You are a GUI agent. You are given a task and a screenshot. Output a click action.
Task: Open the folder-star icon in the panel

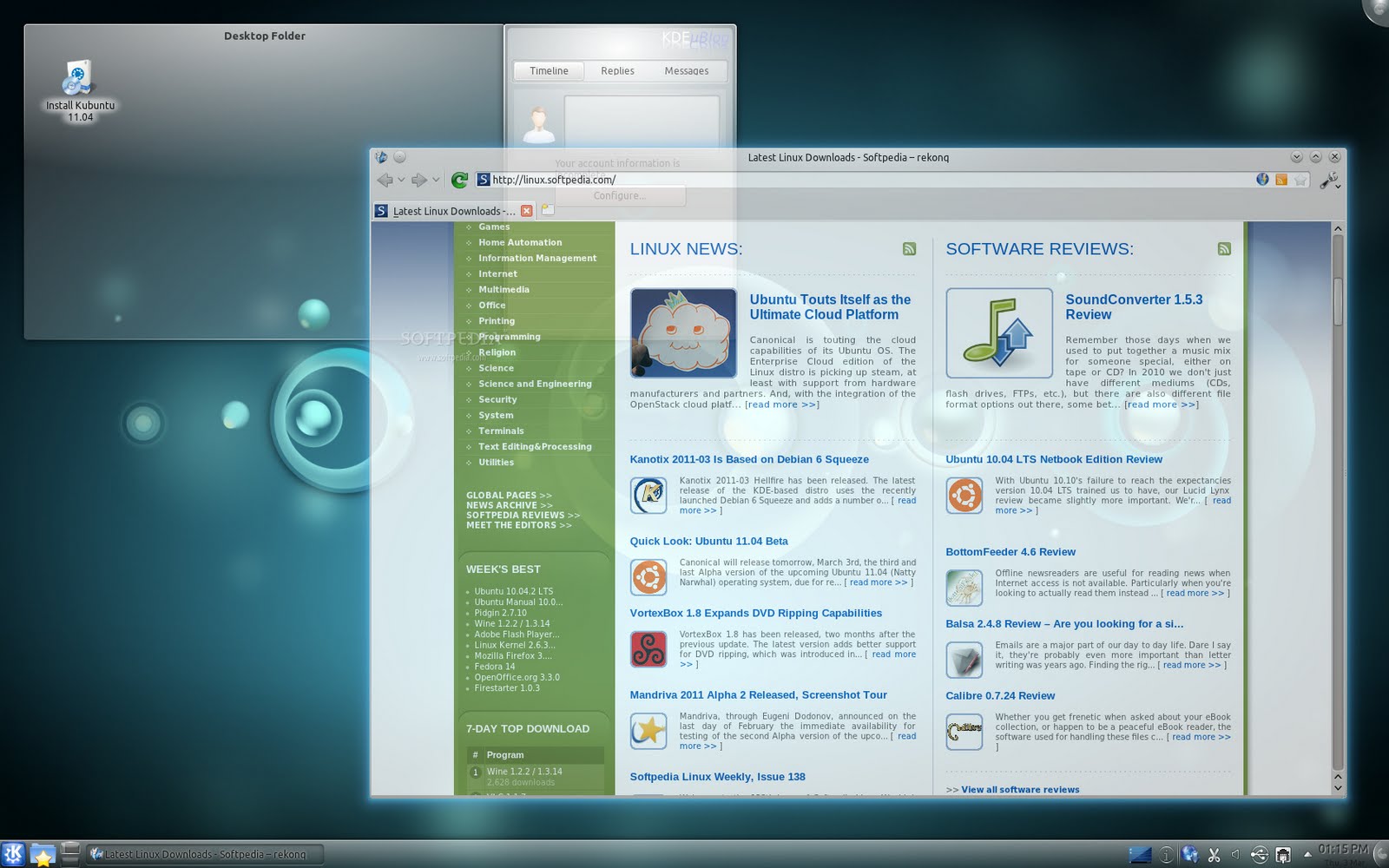[x=43, y=855]
